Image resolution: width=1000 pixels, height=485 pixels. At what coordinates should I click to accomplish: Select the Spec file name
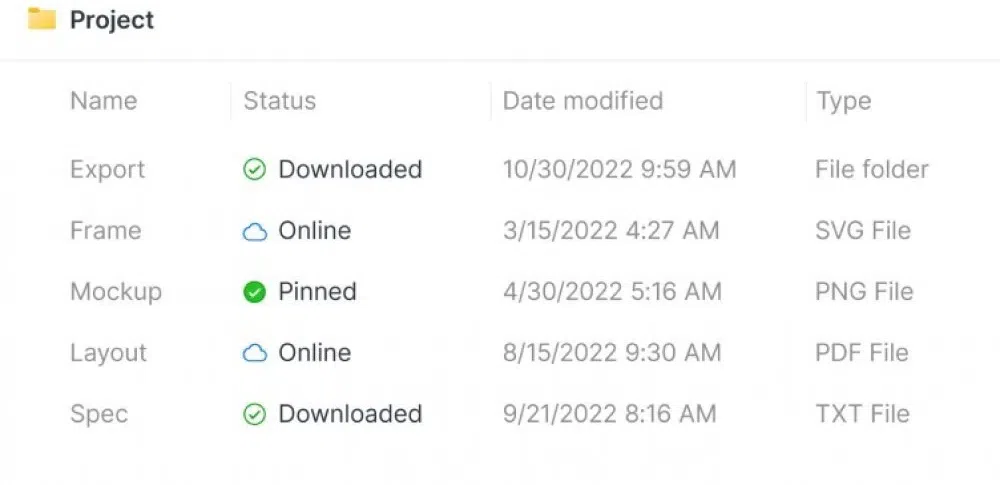pyautogui.click(x=99, y=414)
